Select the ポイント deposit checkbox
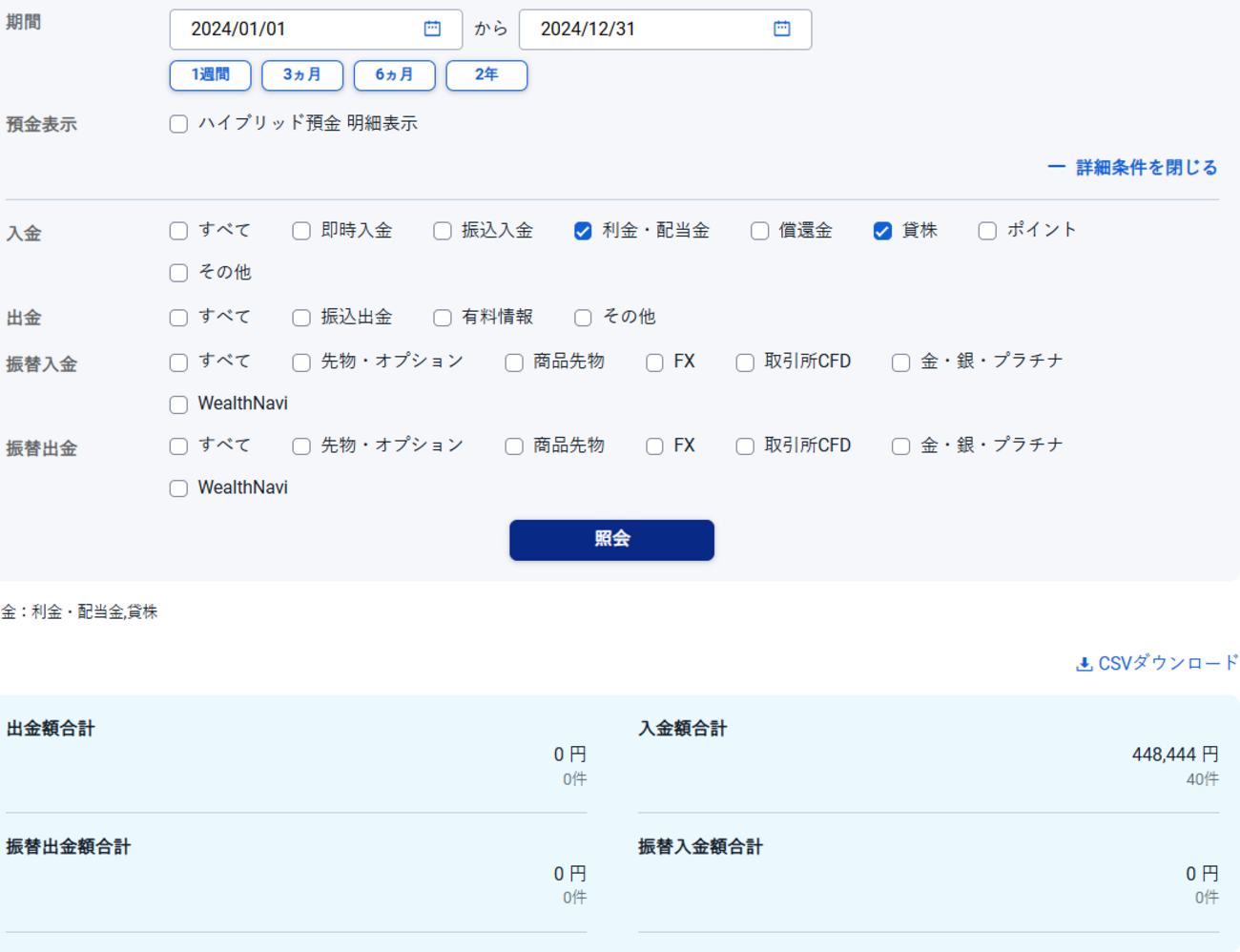 [x=987, y=231]
